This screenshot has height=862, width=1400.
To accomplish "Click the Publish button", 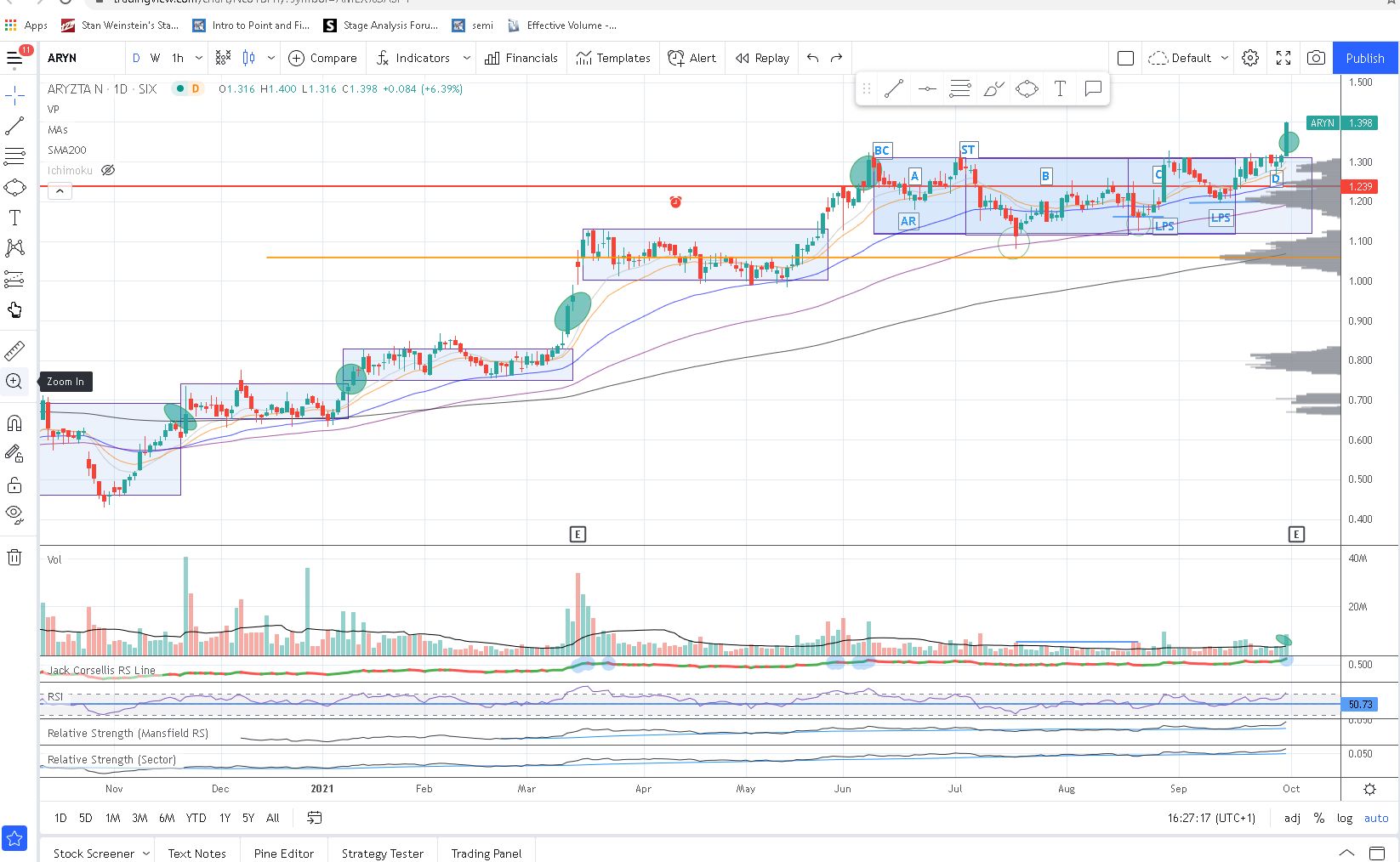I will click(x=1364, y=58).
